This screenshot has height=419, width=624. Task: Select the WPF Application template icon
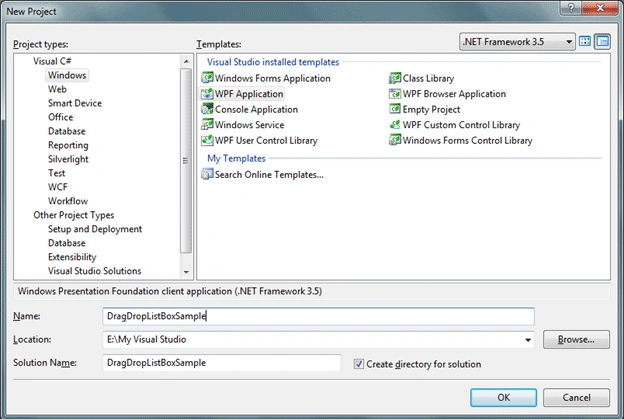[207, 94]
